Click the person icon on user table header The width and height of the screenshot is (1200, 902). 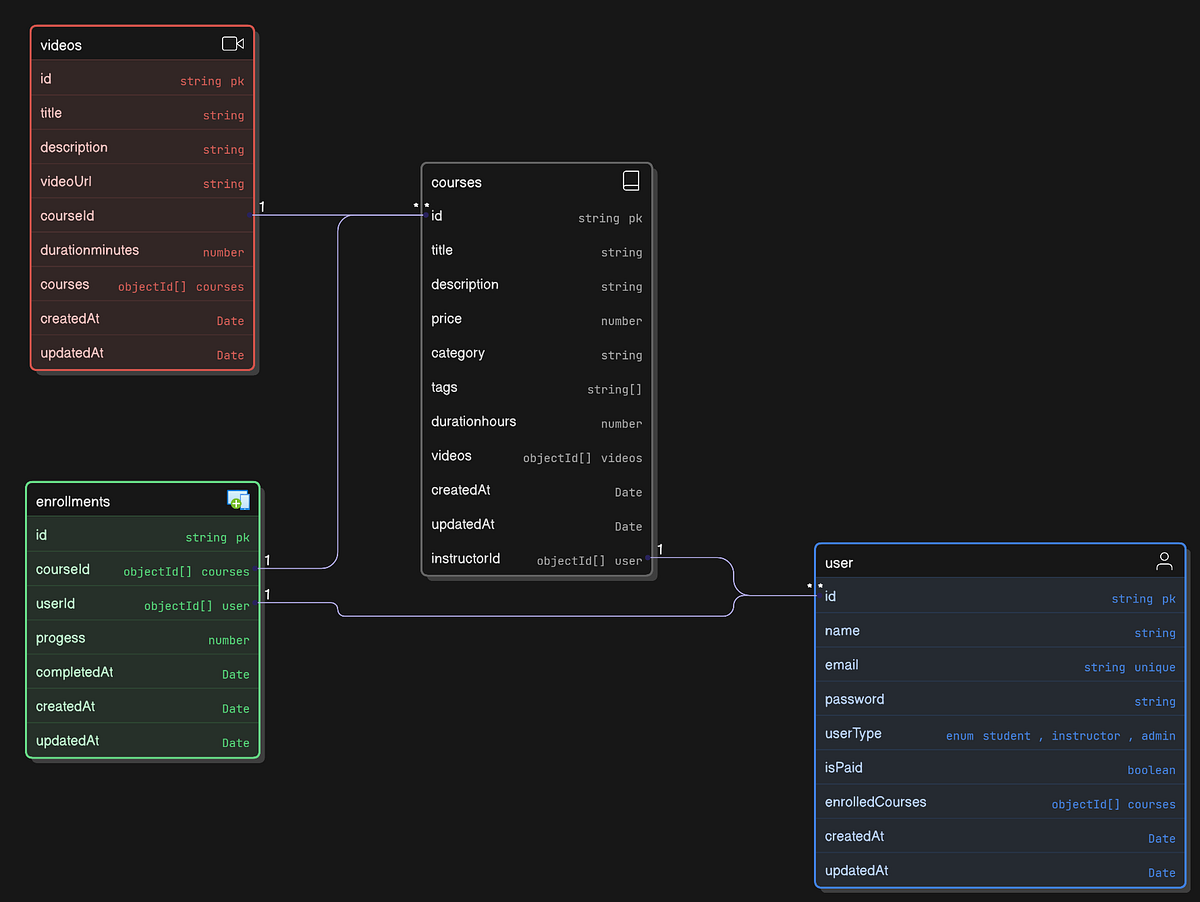(x=1164, y=561)
